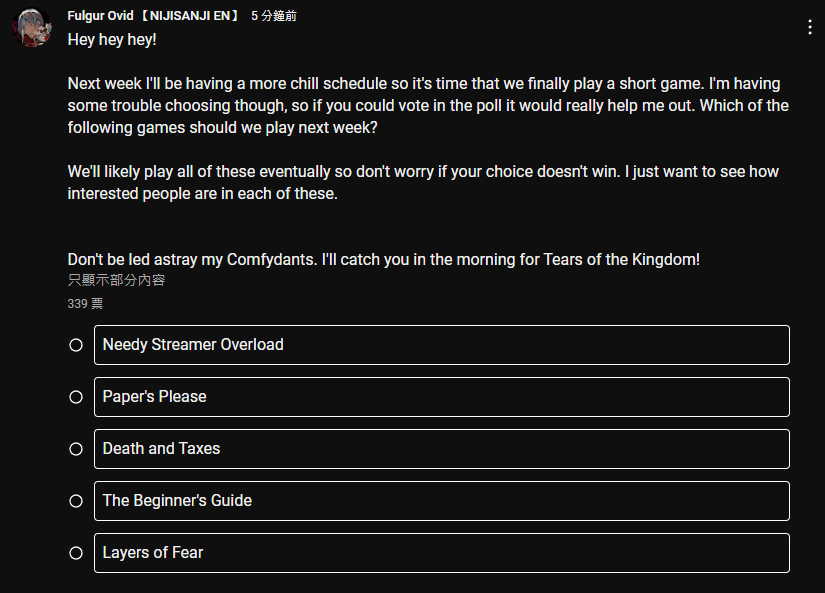Screen dimensions: 825x593
Task: Click the paragraph starting 'We'll likely play all'
Action: [x=424, y=183]
